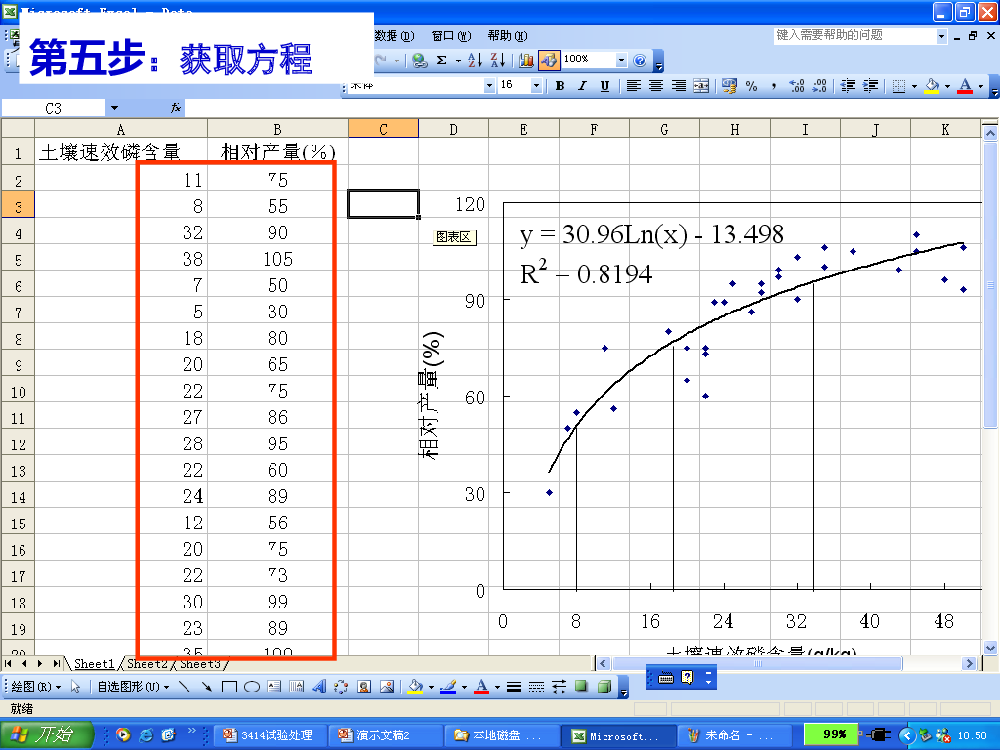Sort ascending with the A-Z button

pos(475,60)
